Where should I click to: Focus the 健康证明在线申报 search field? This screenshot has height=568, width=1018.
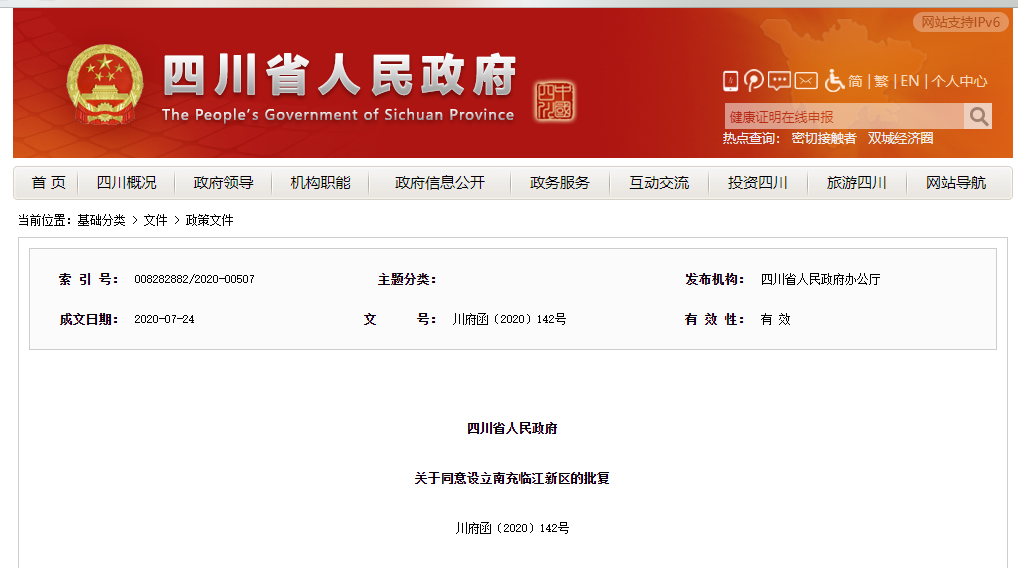coord(843,117)
